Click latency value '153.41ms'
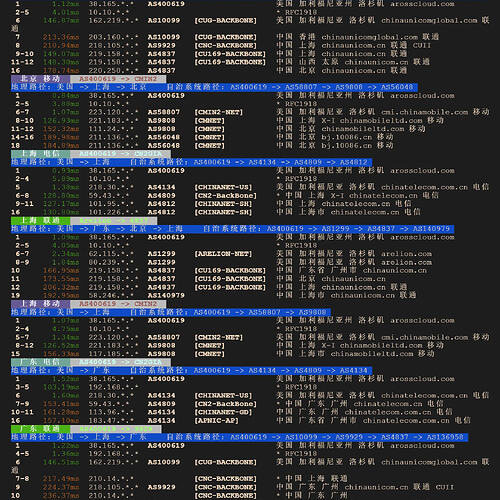Screen dimensions: 500x500 tap(61, 404)
